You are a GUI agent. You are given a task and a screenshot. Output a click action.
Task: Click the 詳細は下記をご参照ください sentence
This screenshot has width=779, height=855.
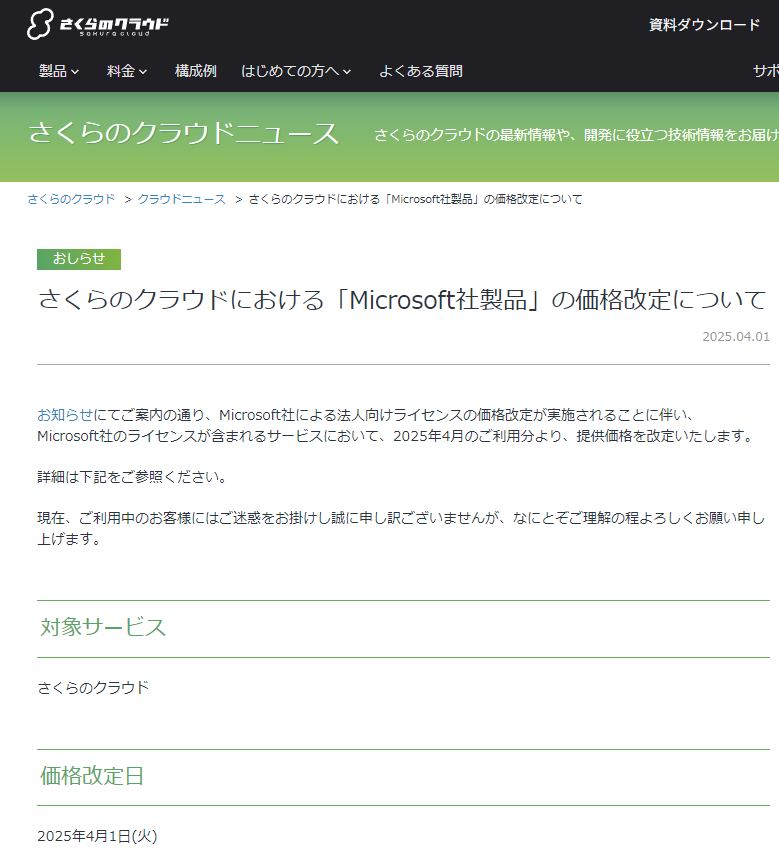click(131, 477)
